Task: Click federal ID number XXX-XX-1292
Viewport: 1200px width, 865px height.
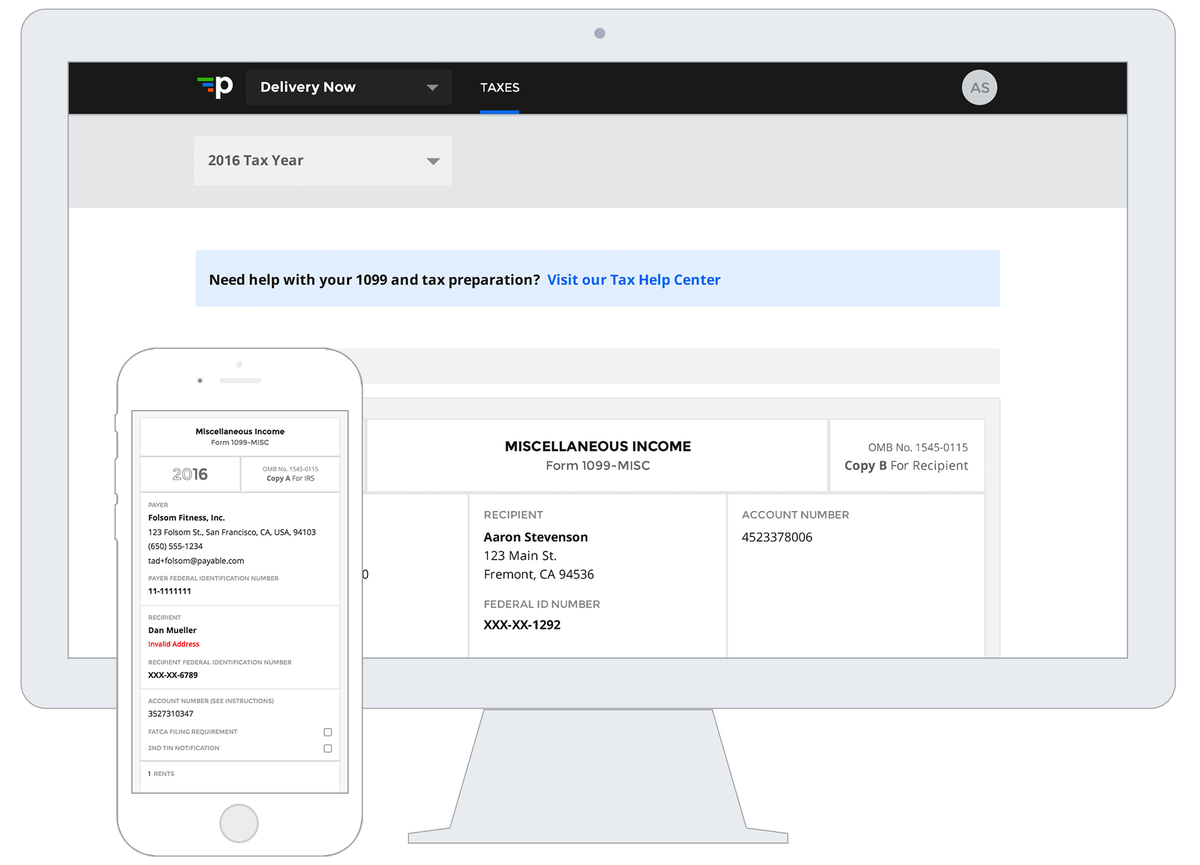Action: coord(522,625)
